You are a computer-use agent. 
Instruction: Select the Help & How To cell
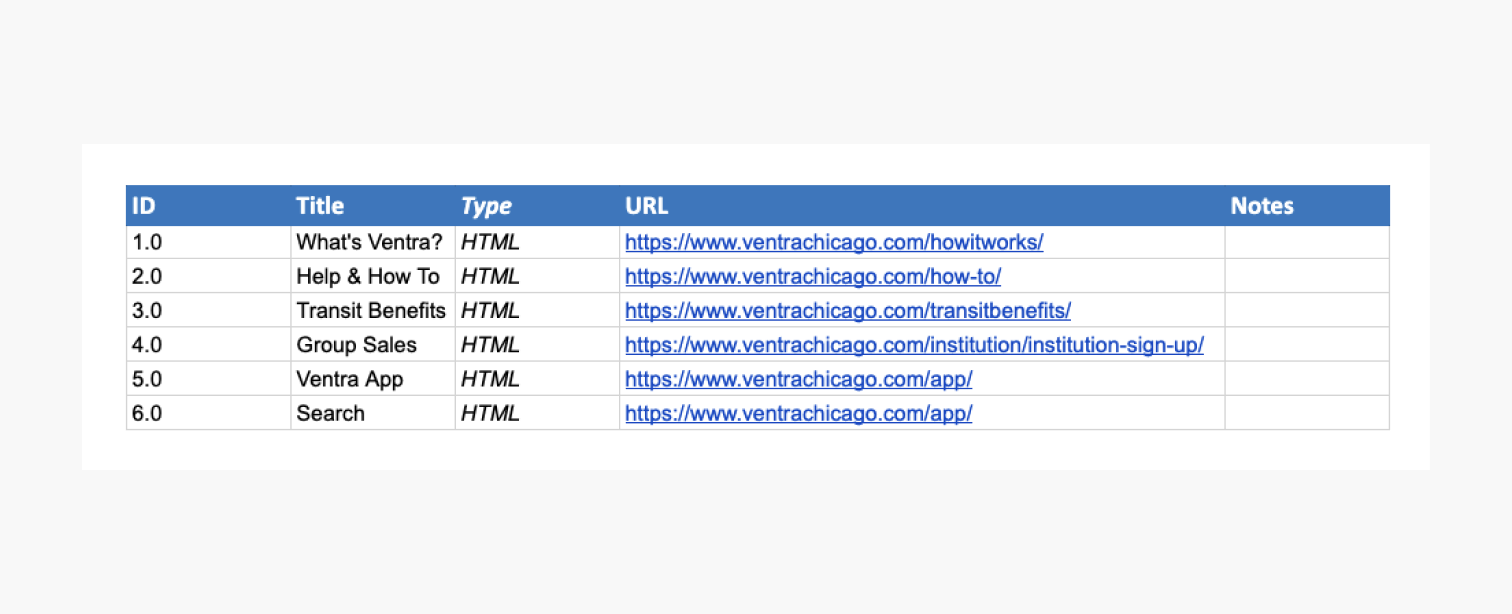[x=373, y=276]
